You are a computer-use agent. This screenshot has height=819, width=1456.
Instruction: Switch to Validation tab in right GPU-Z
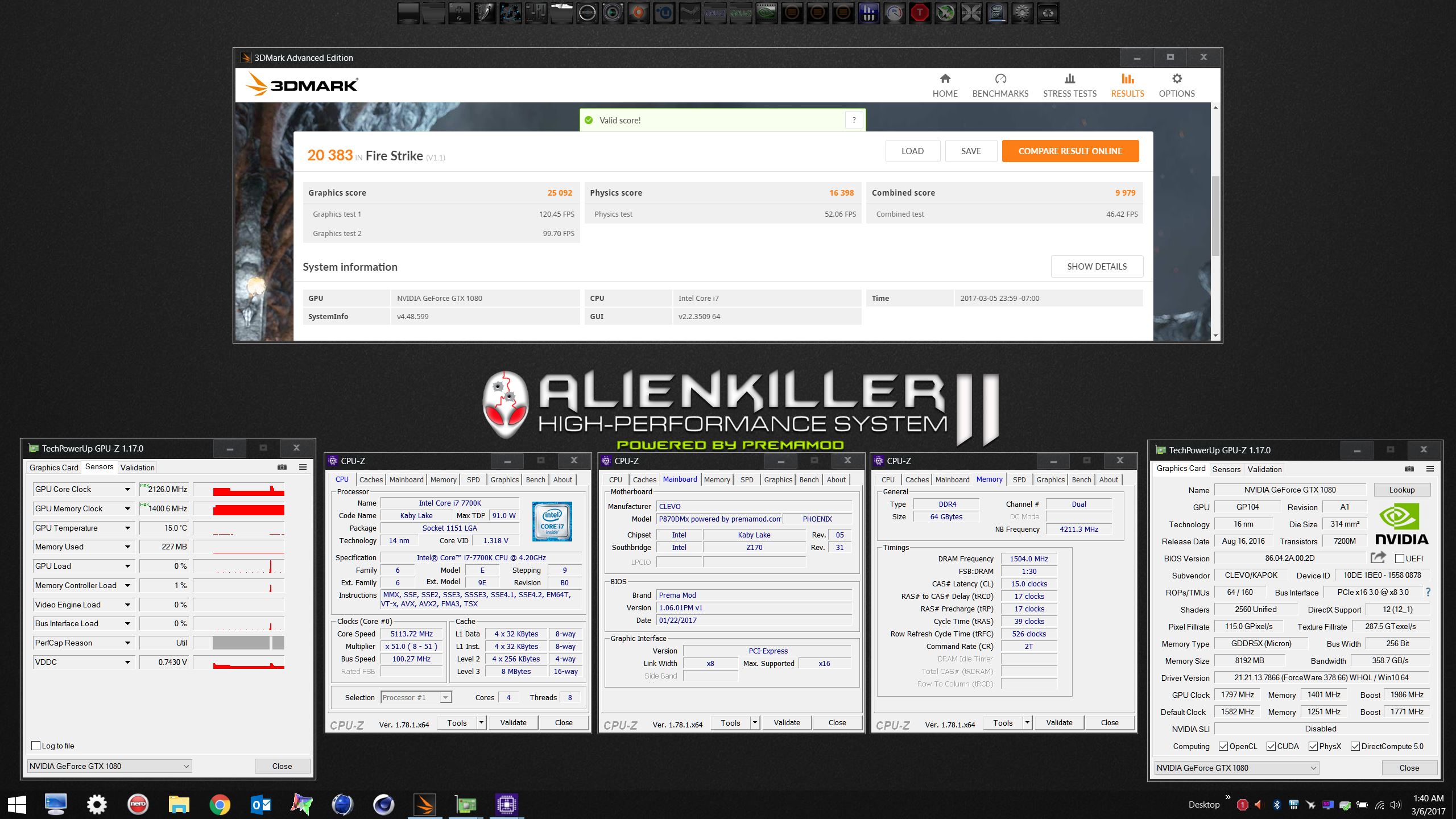point(1264,469)
